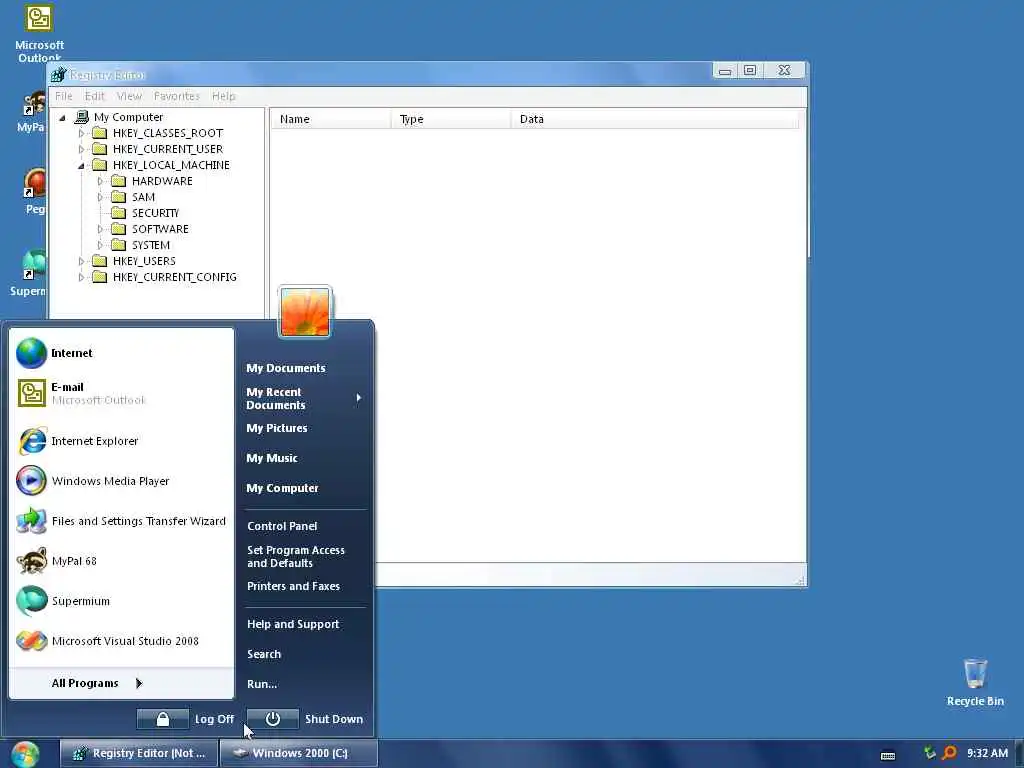Expand HKEY_CURRENT_CONFIG node arrow
This screenshot has height=768, width=1024.
(81, 277)
